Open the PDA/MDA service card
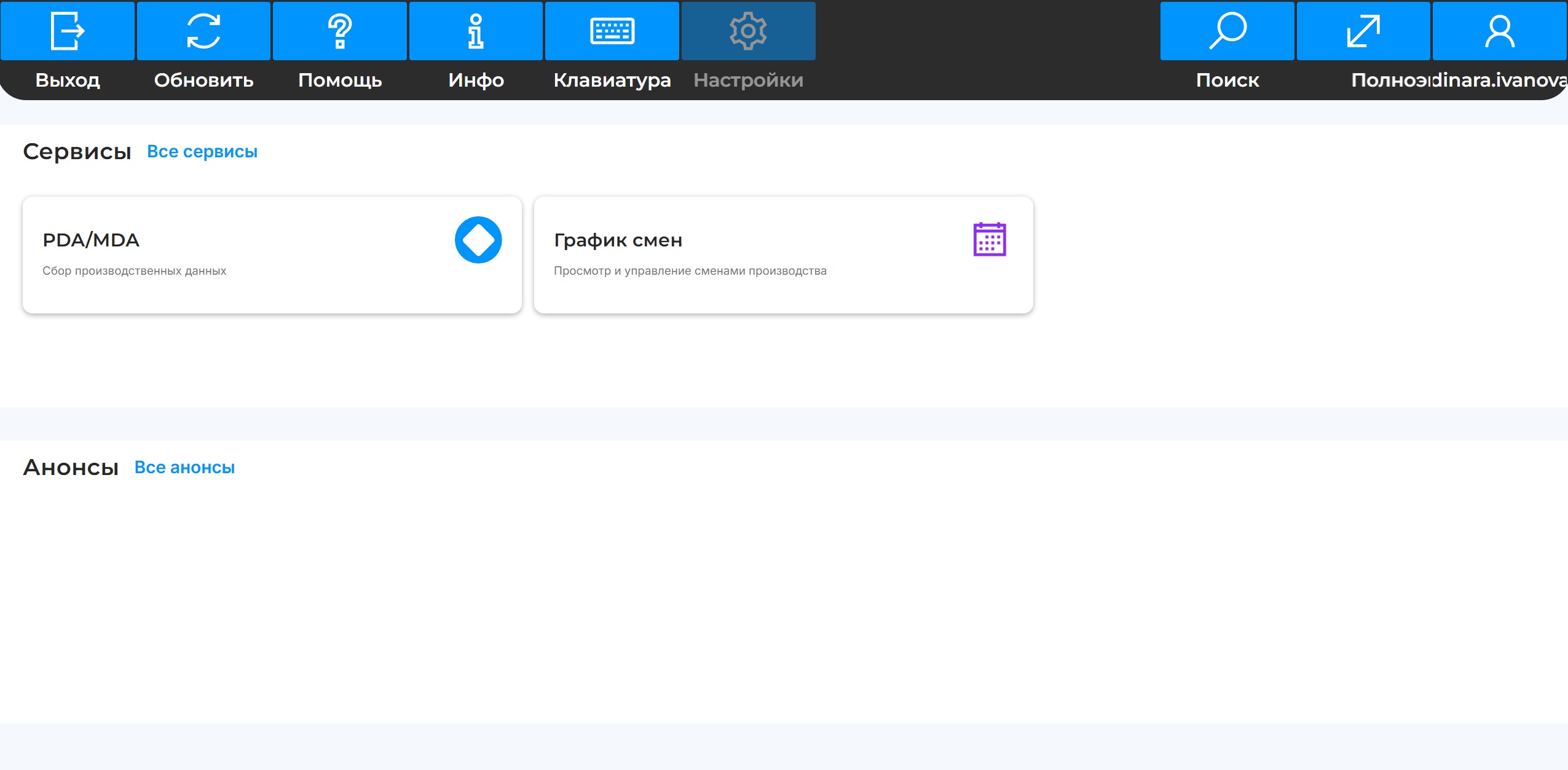This screenshot has height=770, width=1568. [x=272, y=255]
